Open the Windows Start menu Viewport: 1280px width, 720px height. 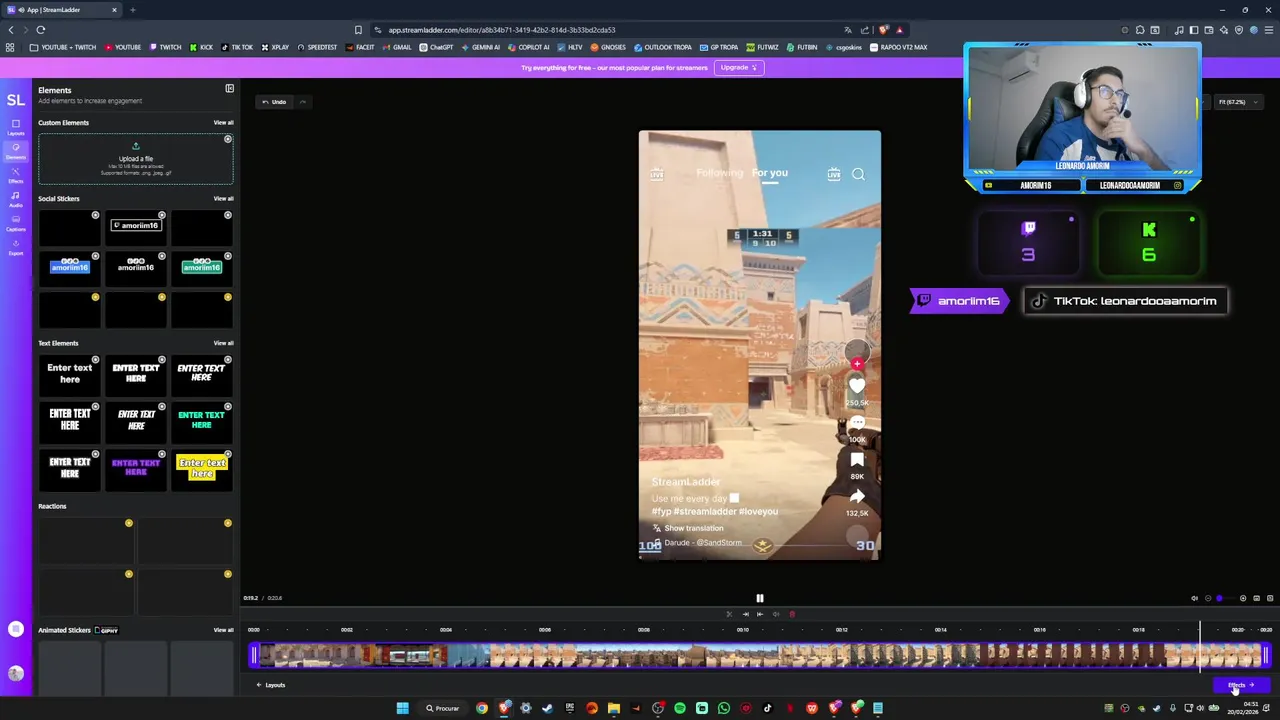(402, 708)
